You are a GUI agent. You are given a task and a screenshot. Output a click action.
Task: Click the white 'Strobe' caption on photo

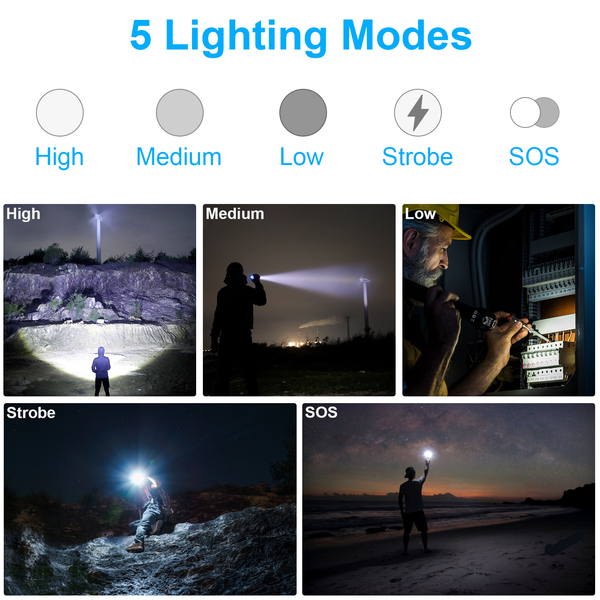[31, 413]
